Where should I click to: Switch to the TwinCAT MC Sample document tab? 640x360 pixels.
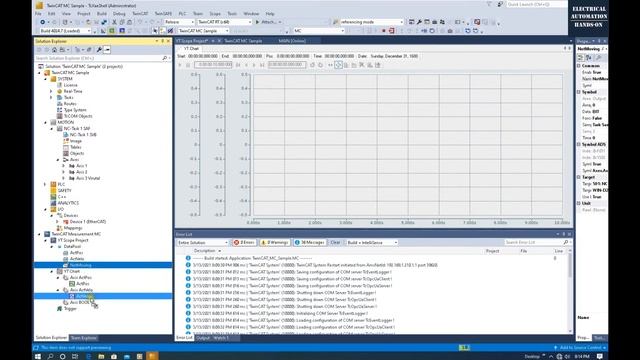[x=243, y=41]
